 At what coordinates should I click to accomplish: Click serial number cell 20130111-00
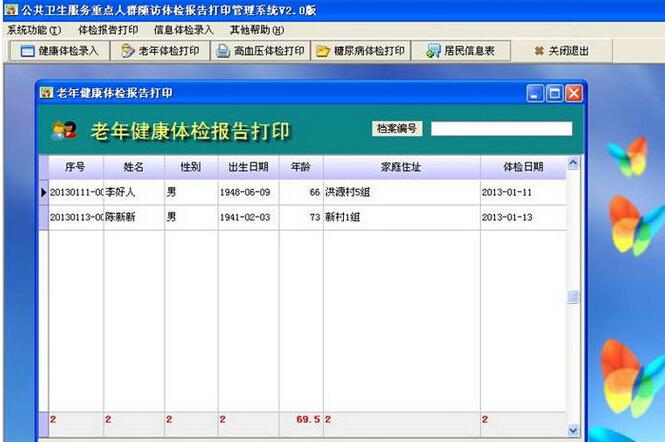(x=76, y=192)
